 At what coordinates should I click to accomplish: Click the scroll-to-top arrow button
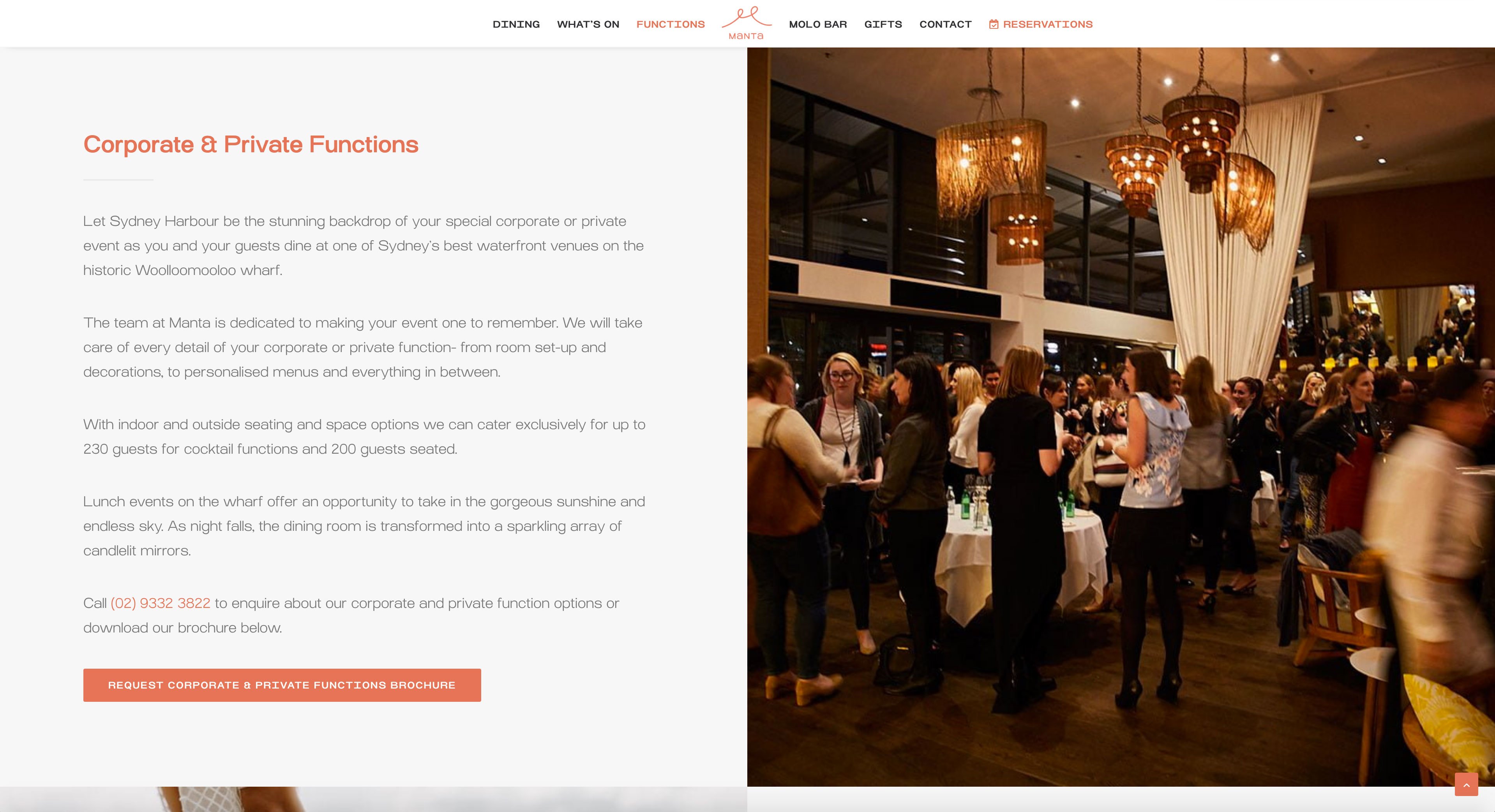pyautogui.click(x=1466, y=785)
